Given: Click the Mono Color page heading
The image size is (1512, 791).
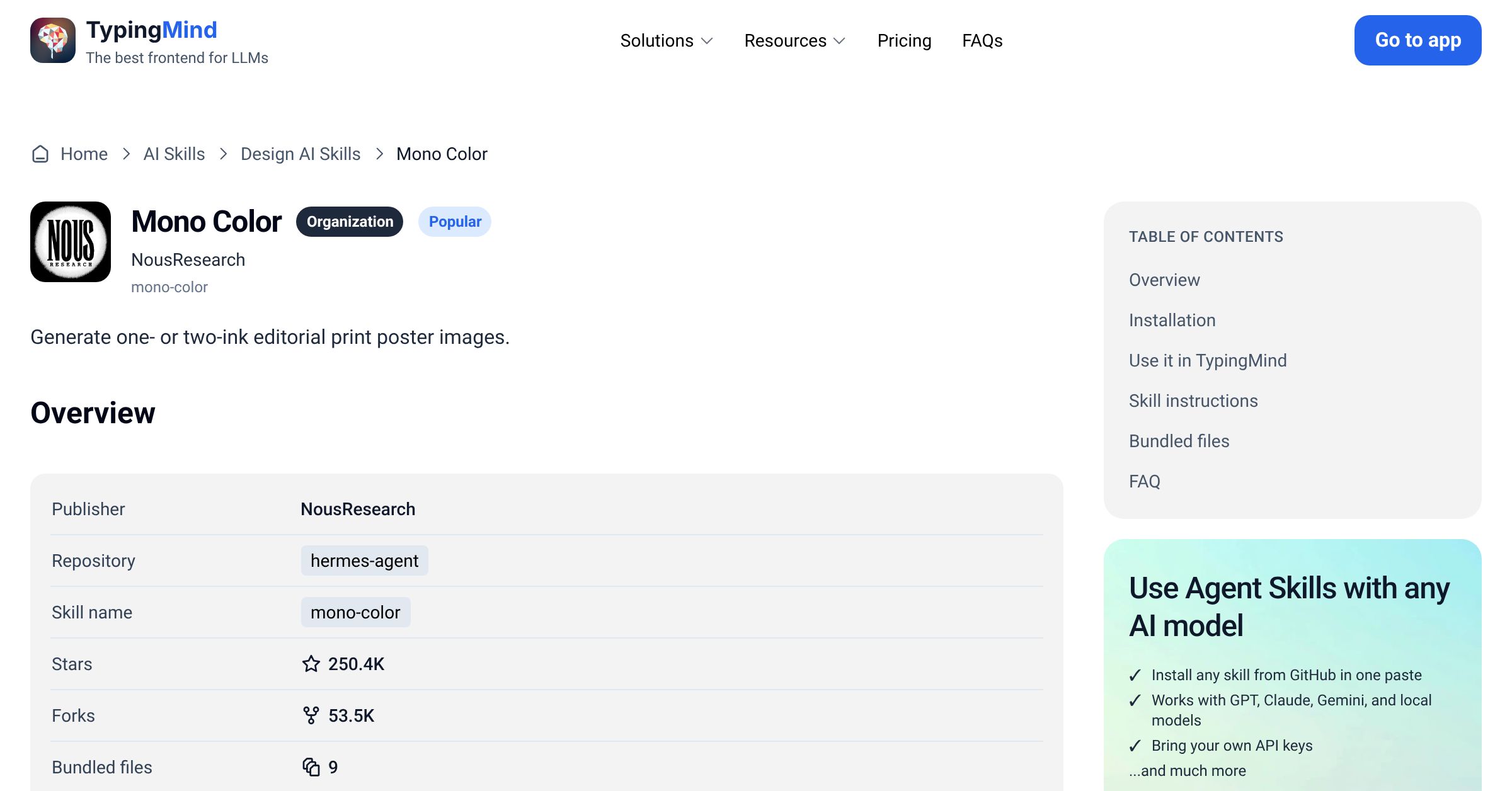Looking at the screenshot, I should click(x=206, y=222).
